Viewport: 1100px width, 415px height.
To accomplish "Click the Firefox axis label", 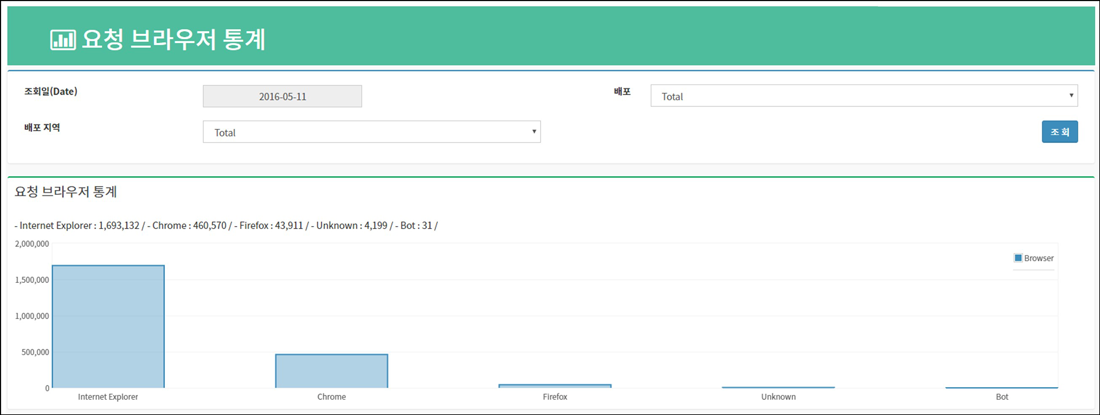I will [x=555, y=397].
